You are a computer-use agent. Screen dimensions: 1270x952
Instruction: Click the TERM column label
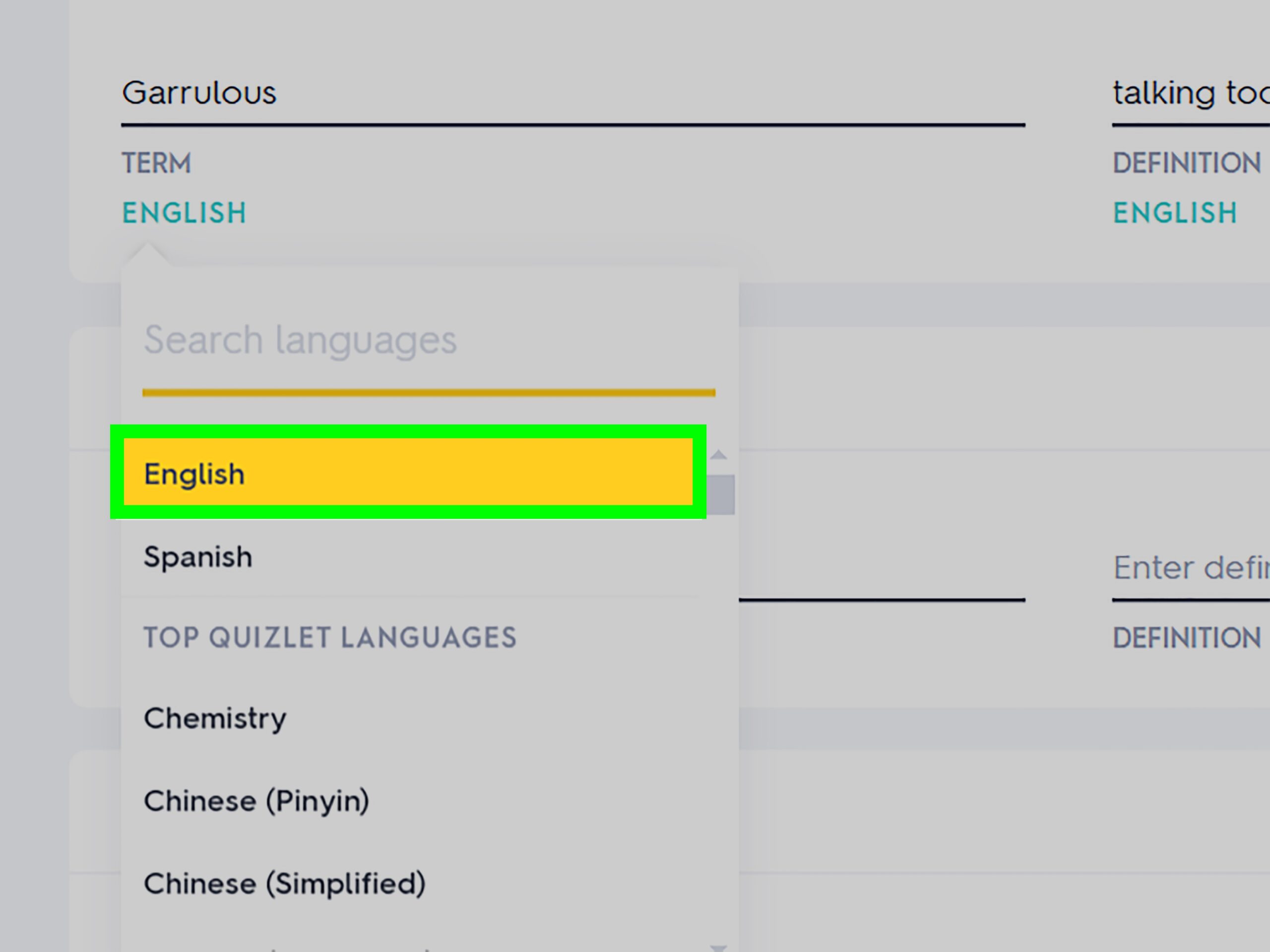(x=156, y=163)
